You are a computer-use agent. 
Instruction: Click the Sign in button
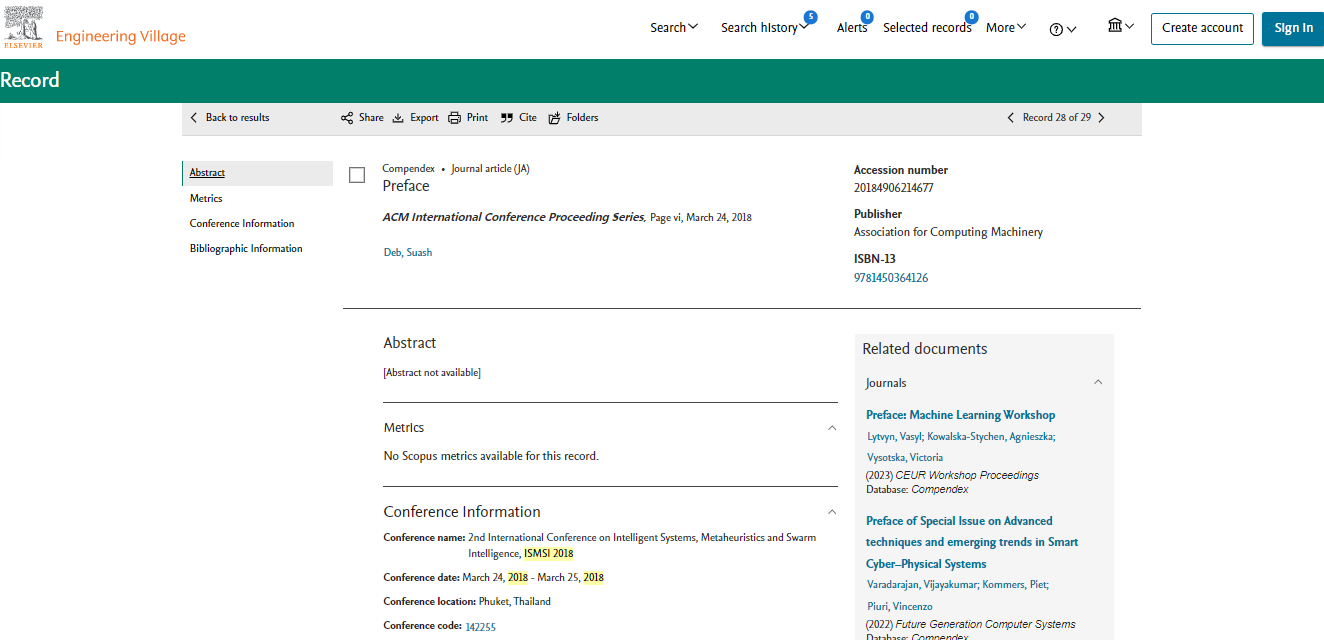point(1293,28)
